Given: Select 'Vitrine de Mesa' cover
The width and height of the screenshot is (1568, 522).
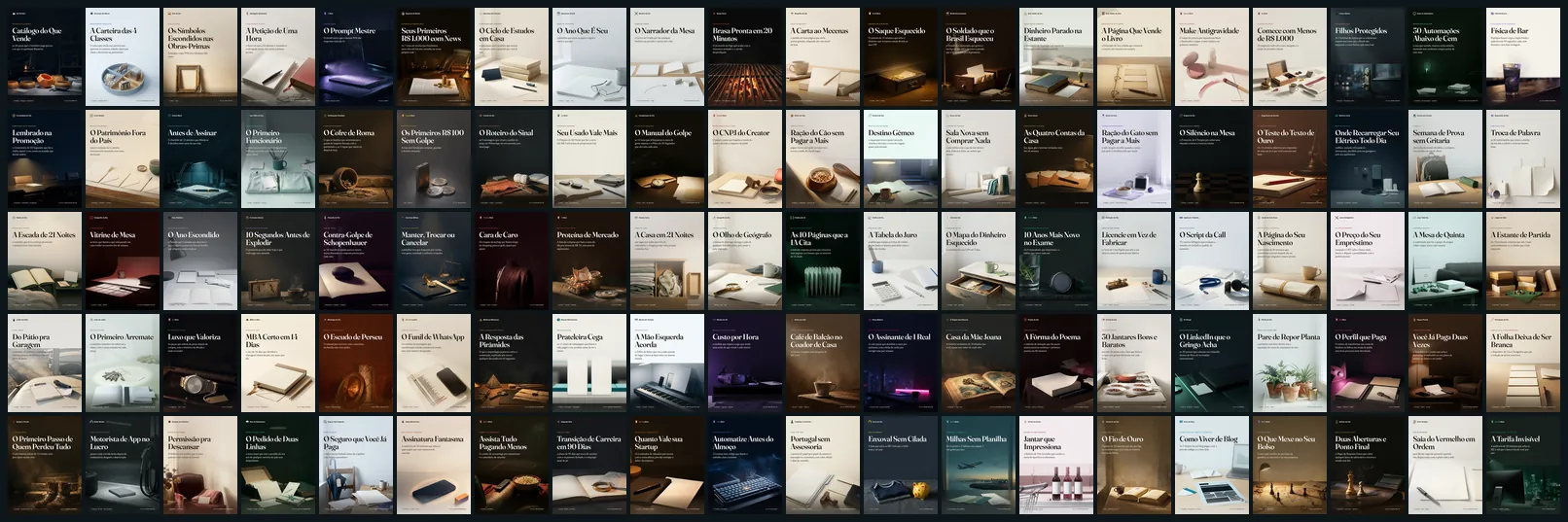Looking at the screenshot, I should [122, 261].
